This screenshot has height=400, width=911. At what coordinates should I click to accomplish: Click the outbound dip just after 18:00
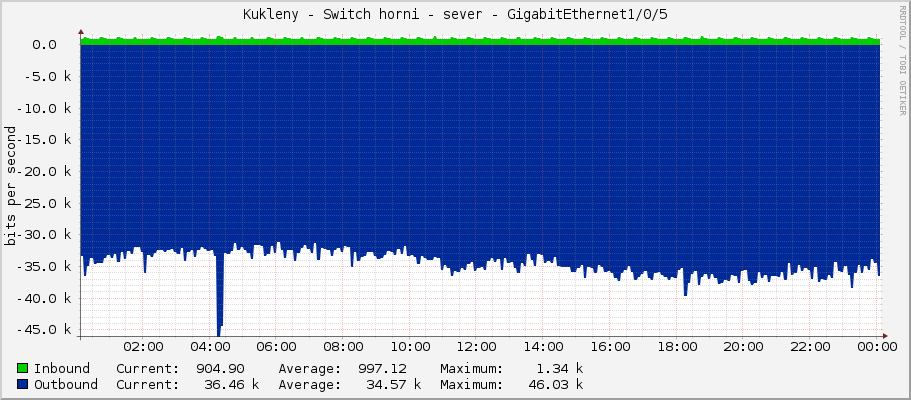(686, 285)
